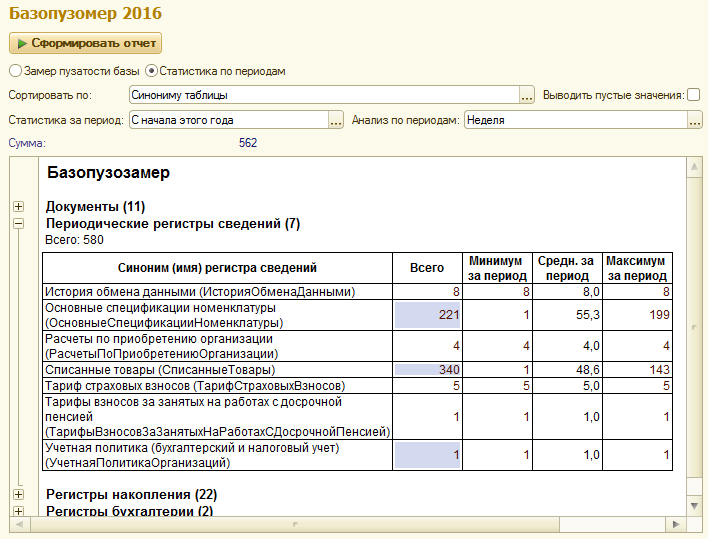Click the Всего column header
Viewport: 708px width, 539px height.
[427, 268]
